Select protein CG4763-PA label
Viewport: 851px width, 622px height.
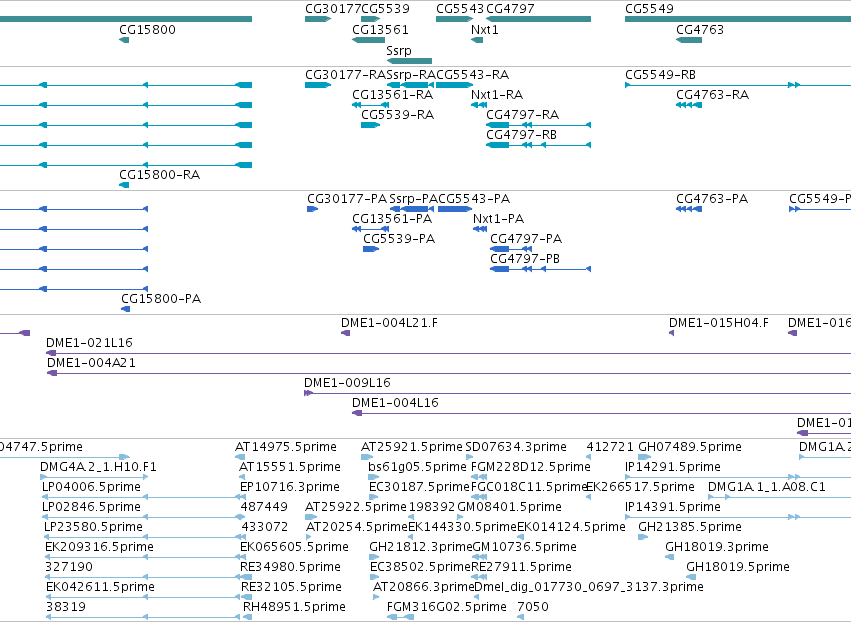(x=712, y=199)
